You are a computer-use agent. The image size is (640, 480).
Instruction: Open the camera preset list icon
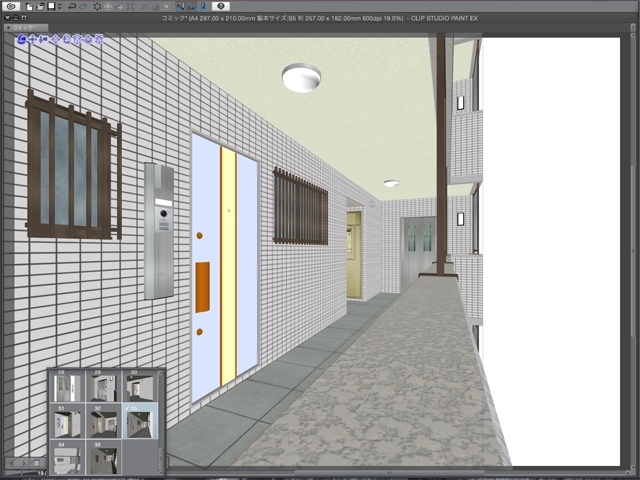[36, 463]
